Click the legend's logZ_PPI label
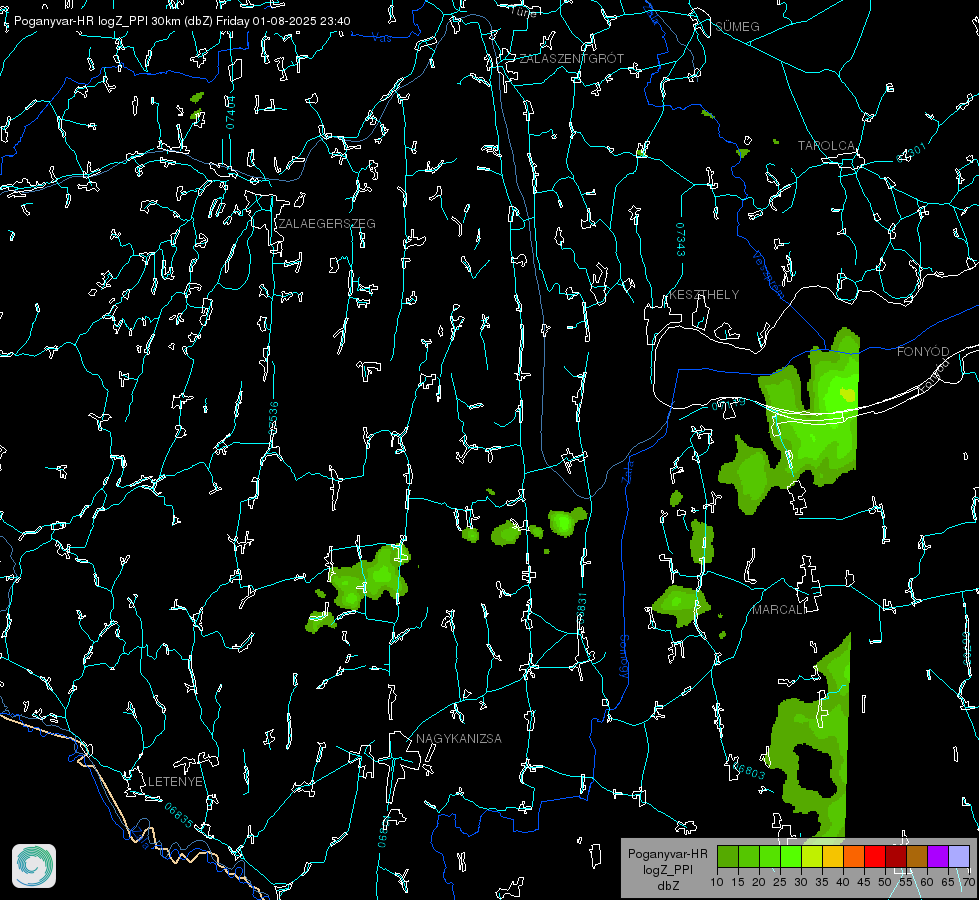The height and width of the screenshot is (900, 979). [x=667, y=869]
